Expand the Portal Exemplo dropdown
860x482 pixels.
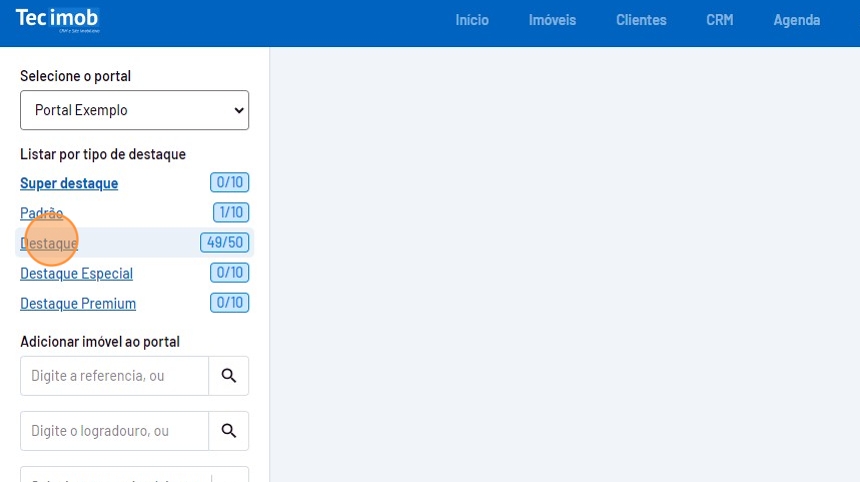[x=134, y=110]
